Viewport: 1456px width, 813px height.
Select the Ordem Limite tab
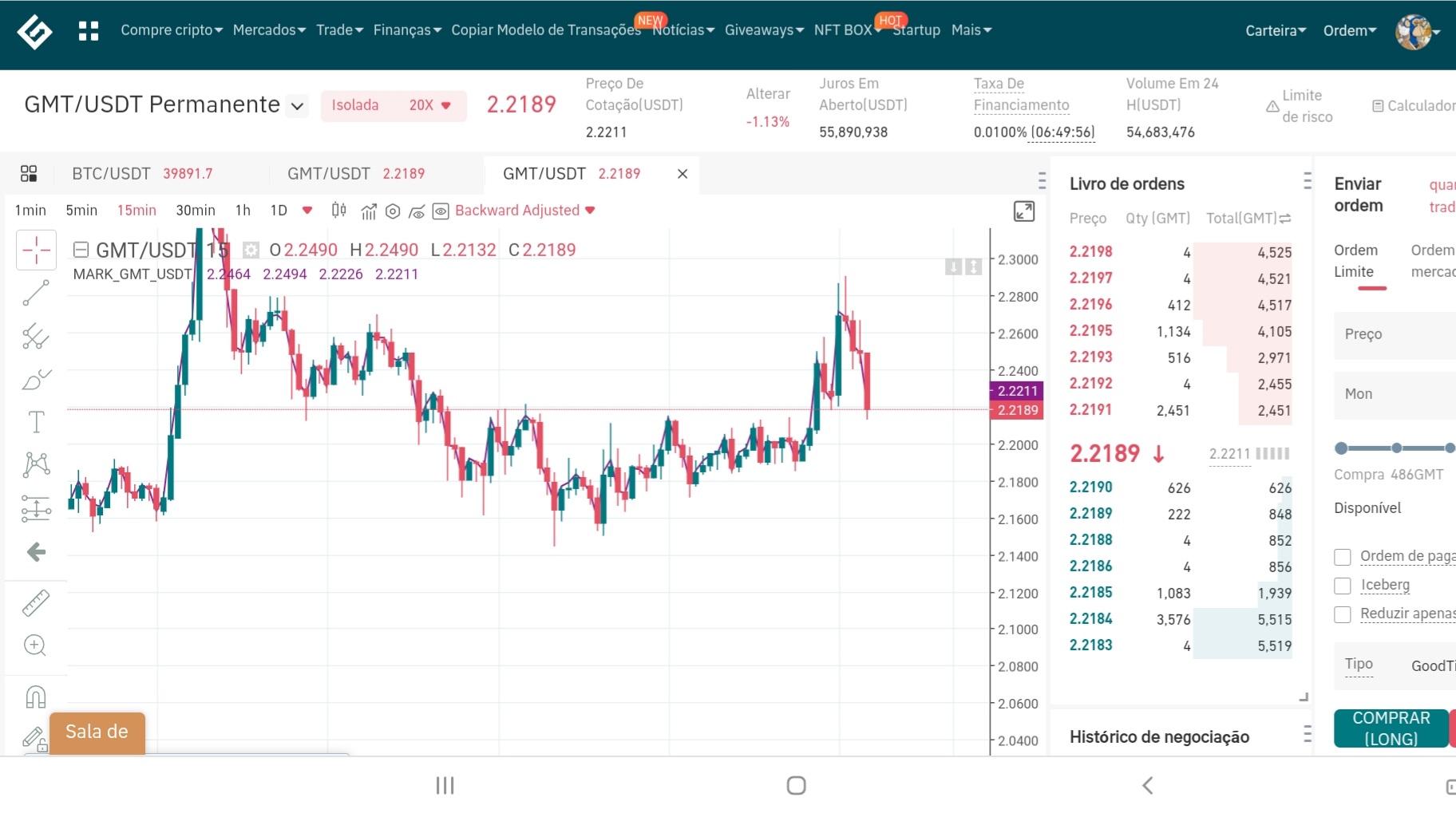[1356, 261]
